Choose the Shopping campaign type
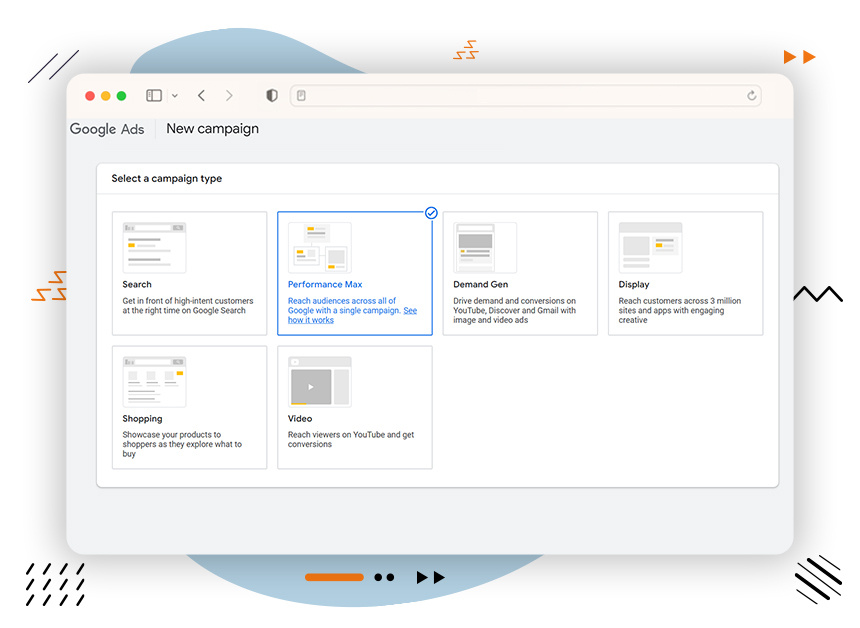 pyautogui.click(x=189, y=407)
